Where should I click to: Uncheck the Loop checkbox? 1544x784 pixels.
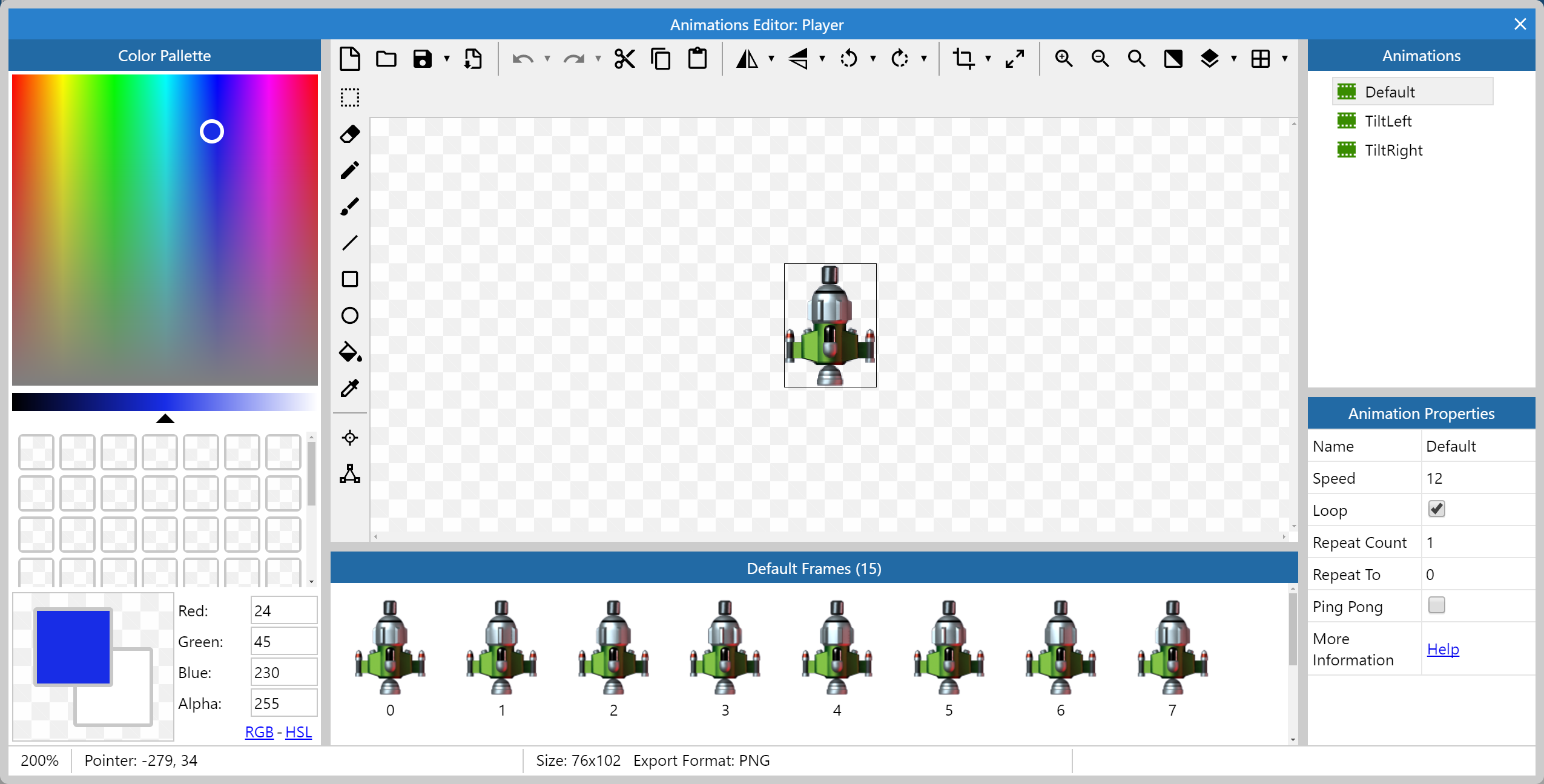click(x=1436, y=509)
